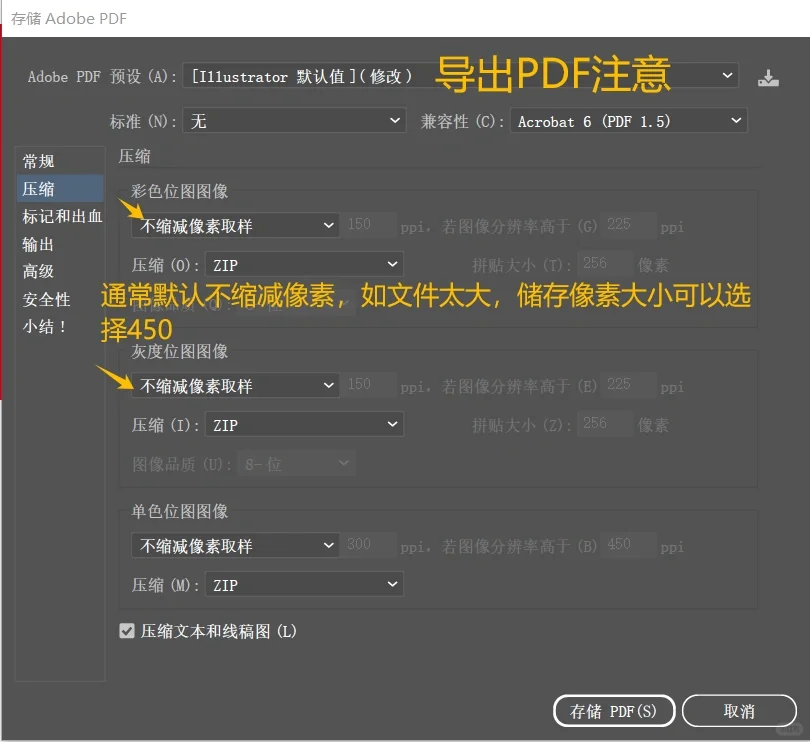The height and width of the screenshot is (742, 810).
Task: Open the ZIP compression dropdown for grayscale images
Action: pos(304,424)
